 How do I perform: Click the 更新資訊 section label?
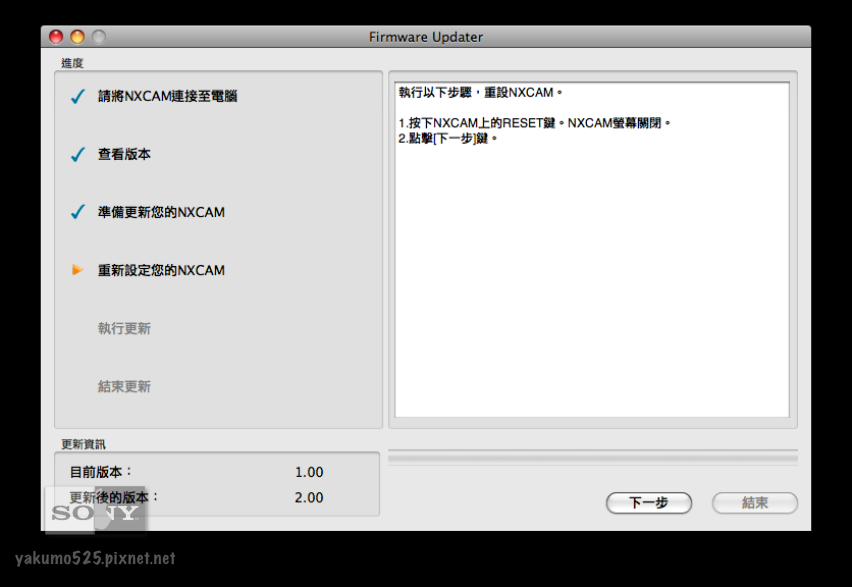click(x=83, y=444)
